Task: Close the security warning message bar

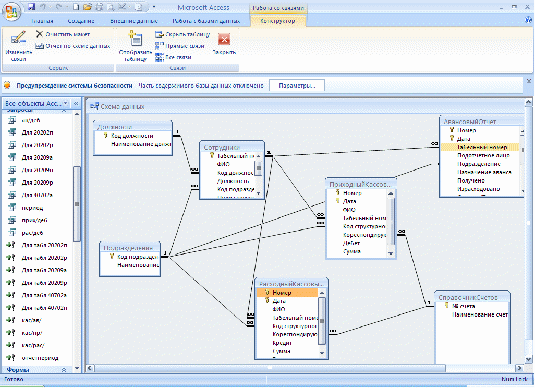Action: 529,81
